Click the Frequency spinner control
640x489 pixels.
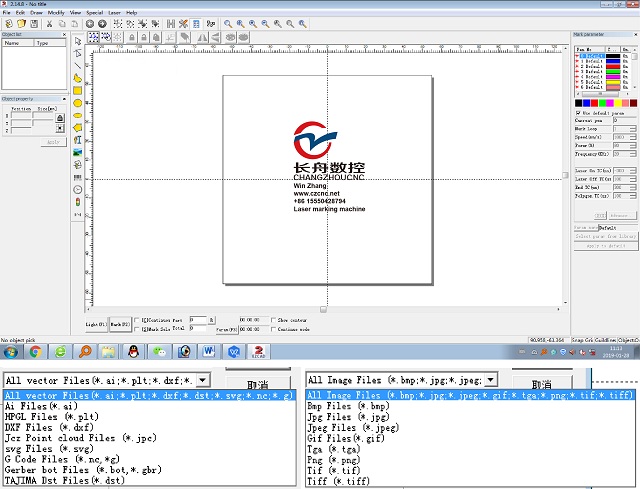(633, 154)
